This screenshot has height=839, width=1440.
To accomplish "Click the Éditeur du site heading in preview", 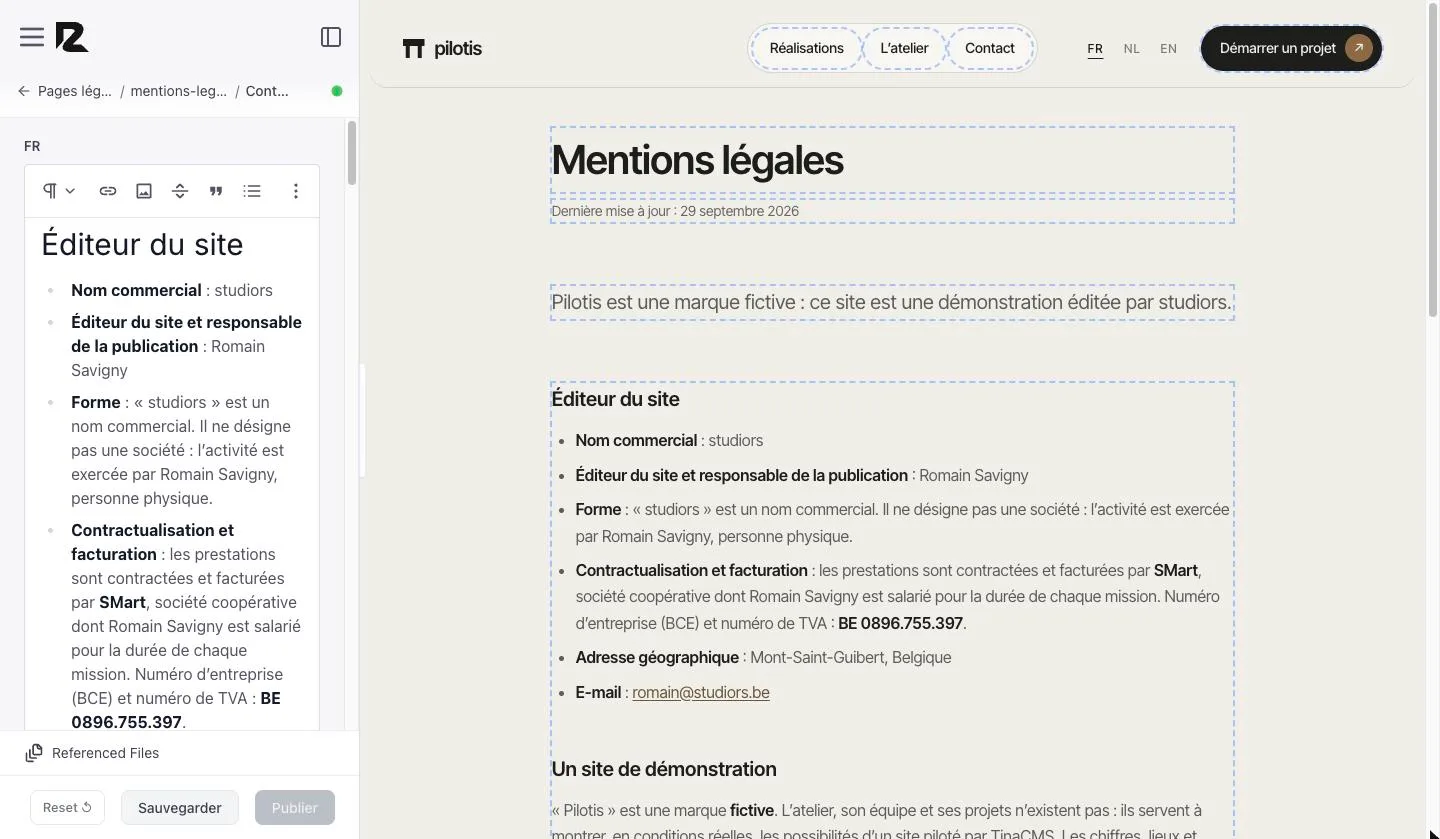I will [615, 399].
